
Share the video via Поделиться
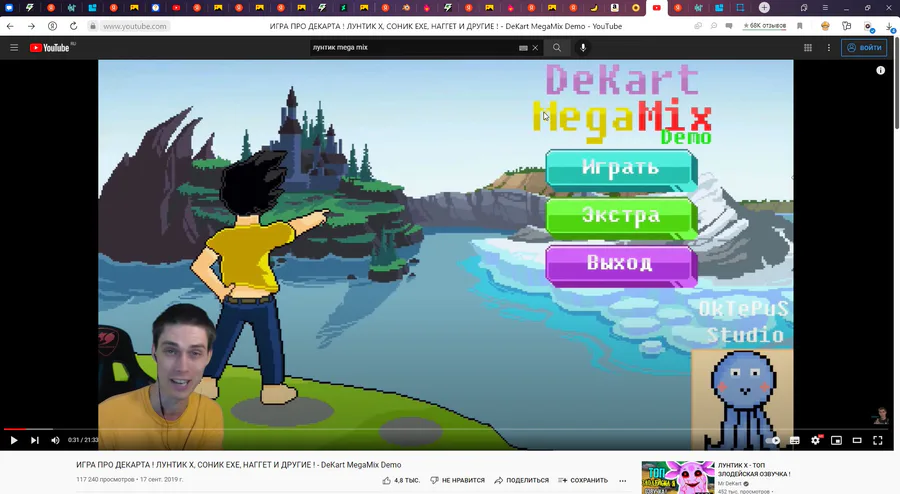pos(521,480)
